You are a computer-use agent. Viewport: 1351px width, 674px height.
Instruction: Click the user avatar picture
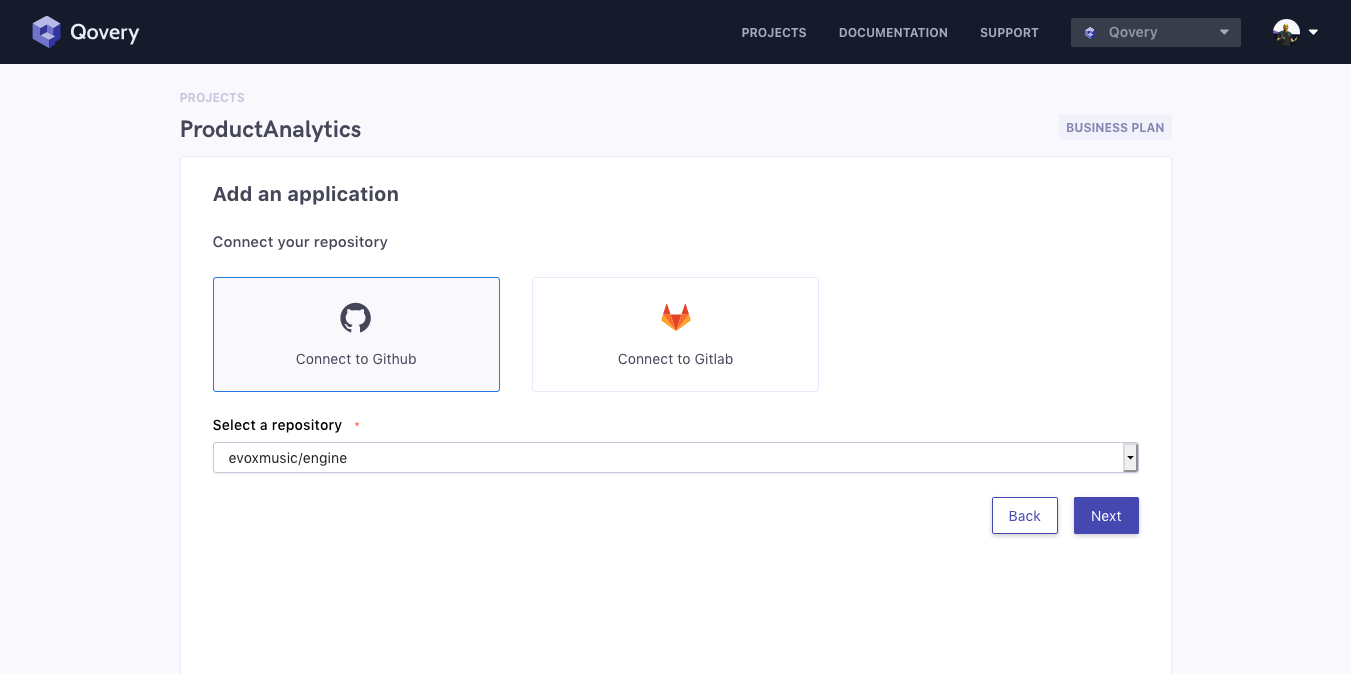pos(1286,32)
